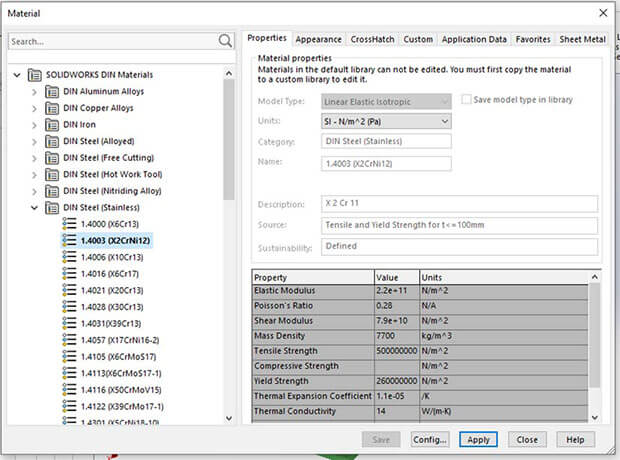Switch to the Appearance tab
Screen dimensions: 620x460
pyautogui.click(x=318, y=40)
